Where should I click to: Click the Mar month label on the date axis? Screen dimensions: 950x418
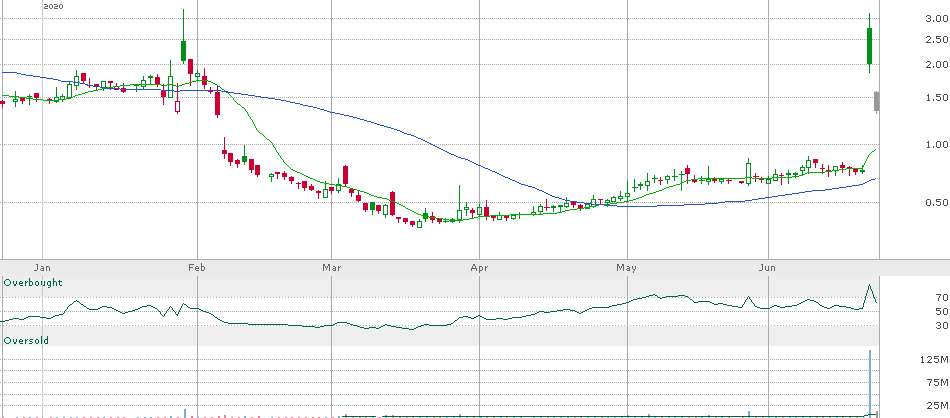[331, 267]
